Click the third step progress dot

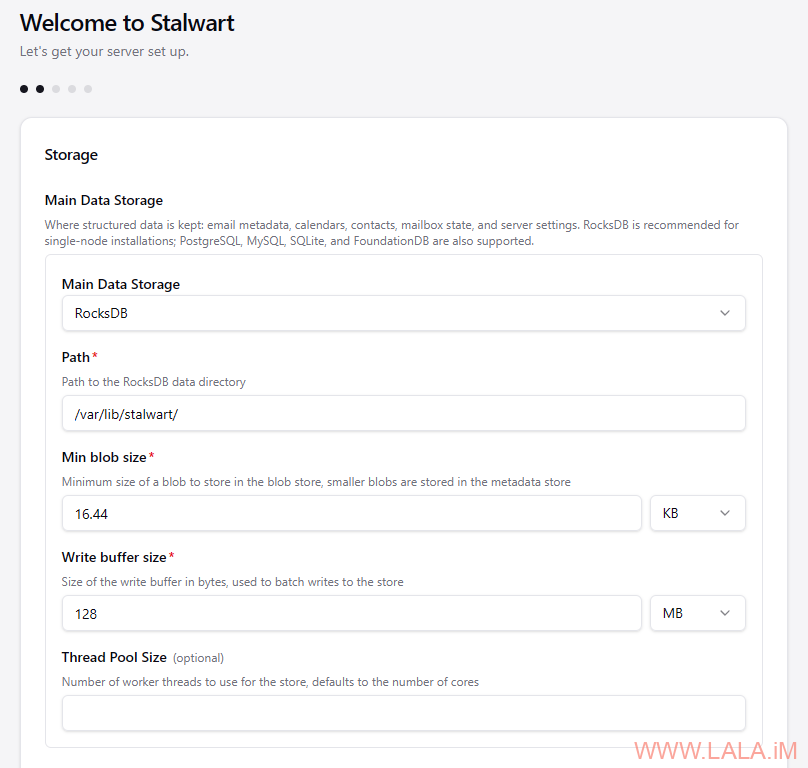(x=56, y=89)
